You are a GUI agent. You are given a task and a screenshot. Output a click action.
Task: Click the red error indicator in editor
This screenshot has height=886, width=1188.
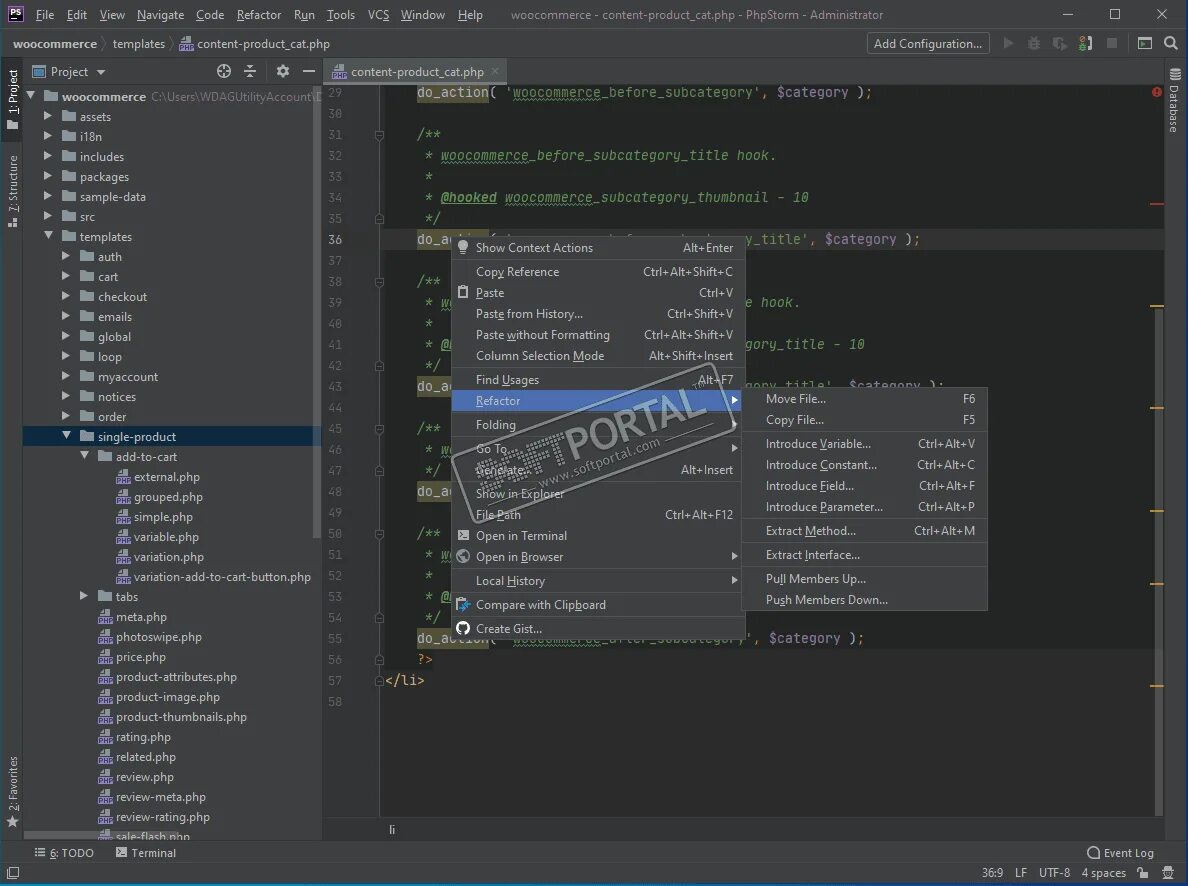pos(1157,92)
